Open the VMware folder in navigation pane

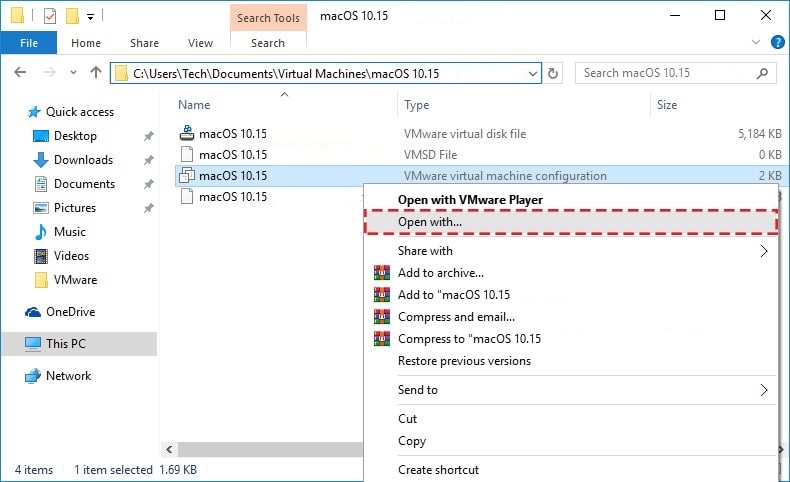[x=75, y=280]
